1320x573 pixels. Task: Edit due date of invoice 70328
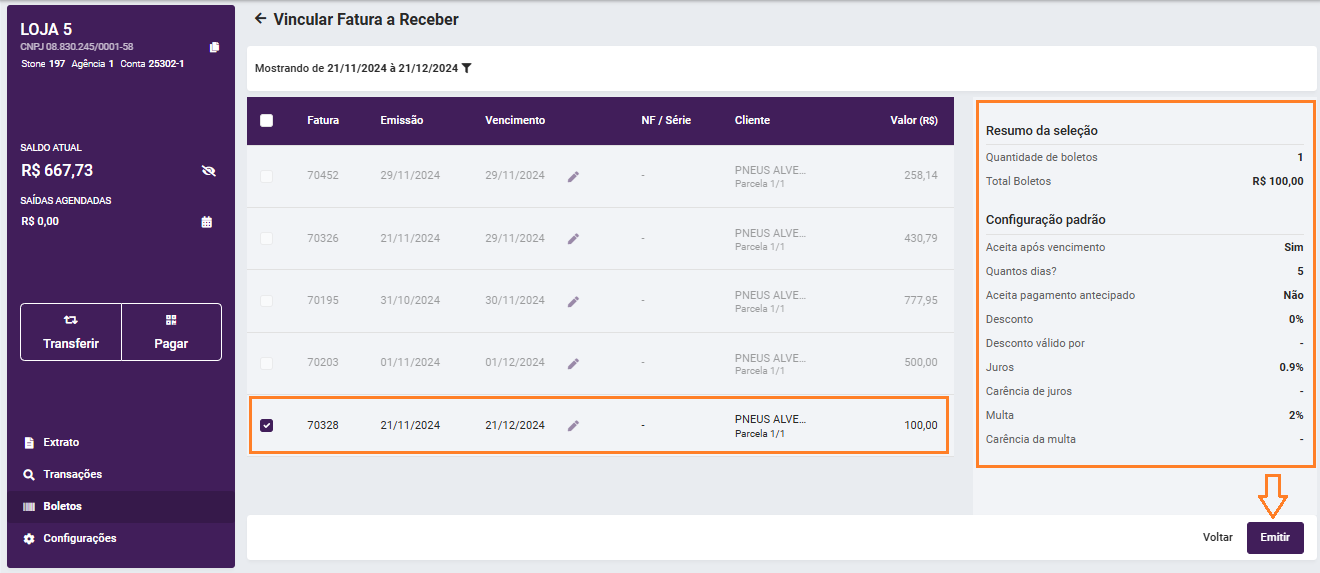pos(573,425)
